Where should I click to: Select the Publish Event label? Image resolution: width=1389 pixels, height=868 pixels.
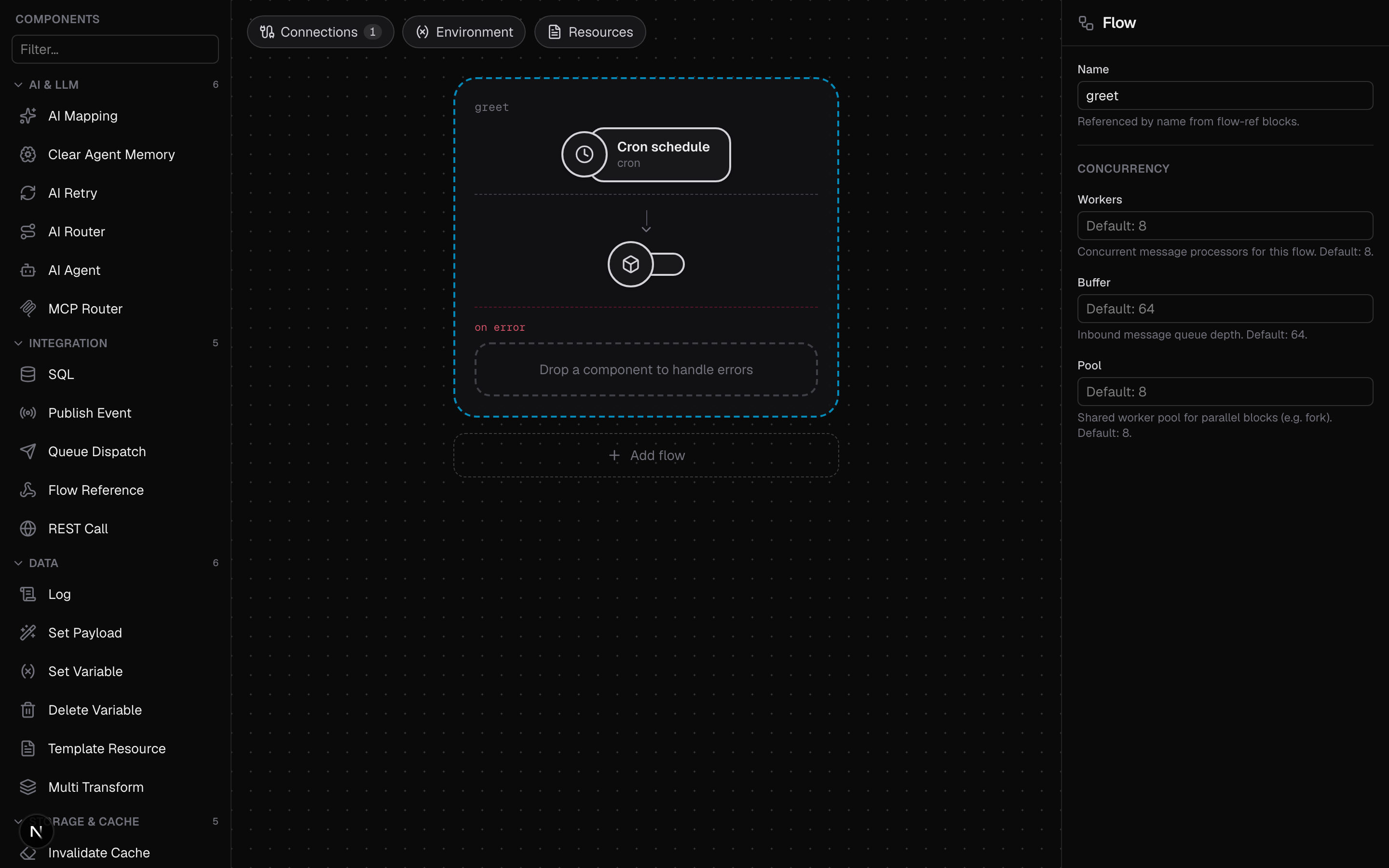pyautogui.click(x=90, y=413)
